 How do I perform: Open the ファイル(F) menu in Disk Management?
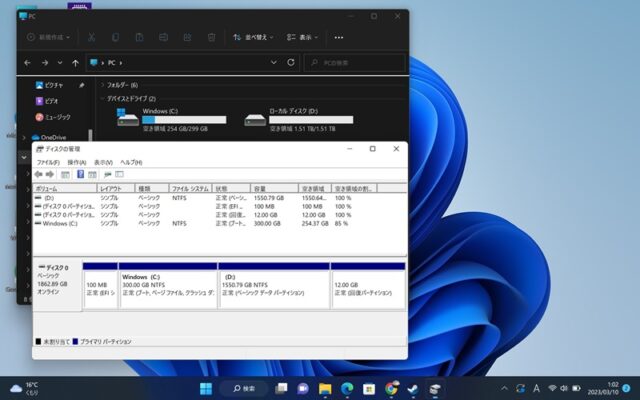click(48, 162)
